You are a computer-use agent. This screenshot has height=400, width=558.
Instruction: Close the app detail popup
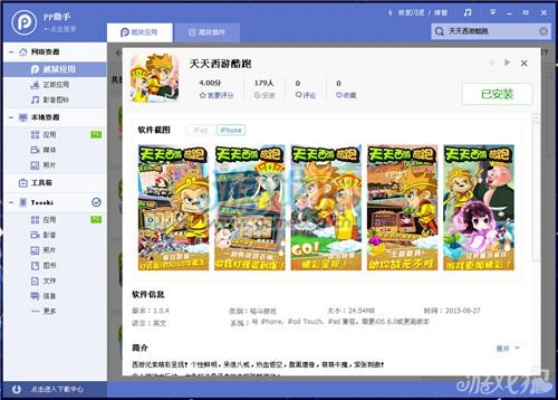pos(524,63)
